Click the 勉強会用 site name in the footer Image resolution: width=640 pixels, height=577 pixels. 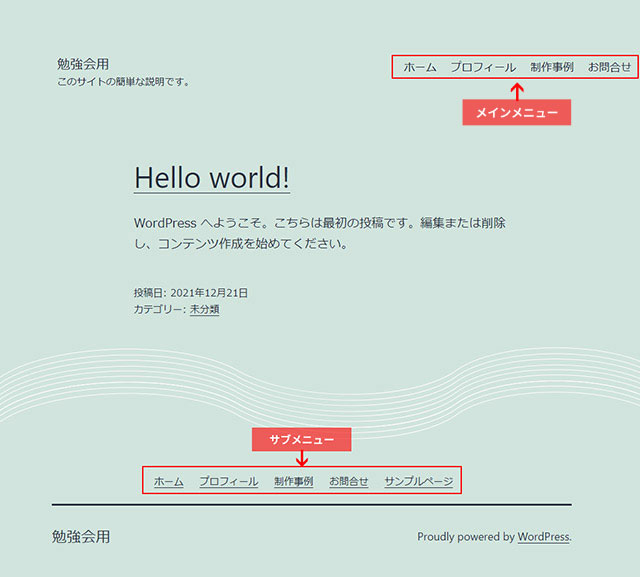pyautogui.click(x=81, y=537)
